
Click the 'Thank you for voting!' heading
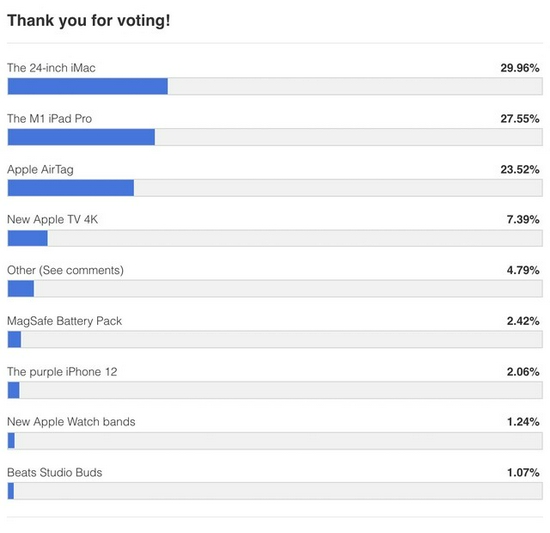(x=89, y=20)
